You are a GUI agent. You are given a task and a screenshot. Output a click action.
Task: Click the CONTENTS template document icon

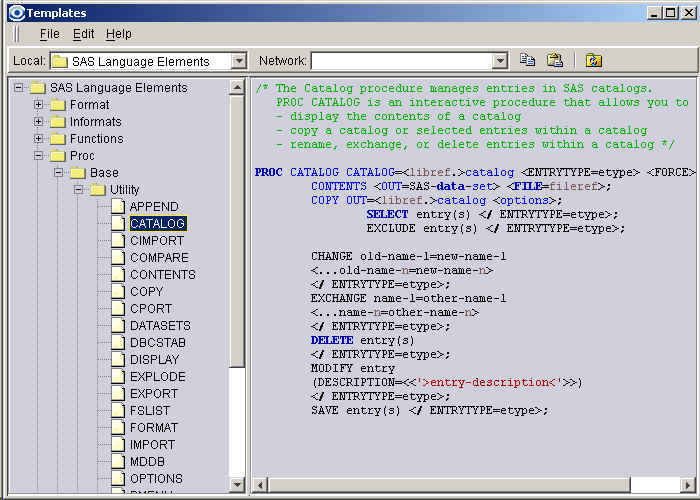click(x=118, y=274)
